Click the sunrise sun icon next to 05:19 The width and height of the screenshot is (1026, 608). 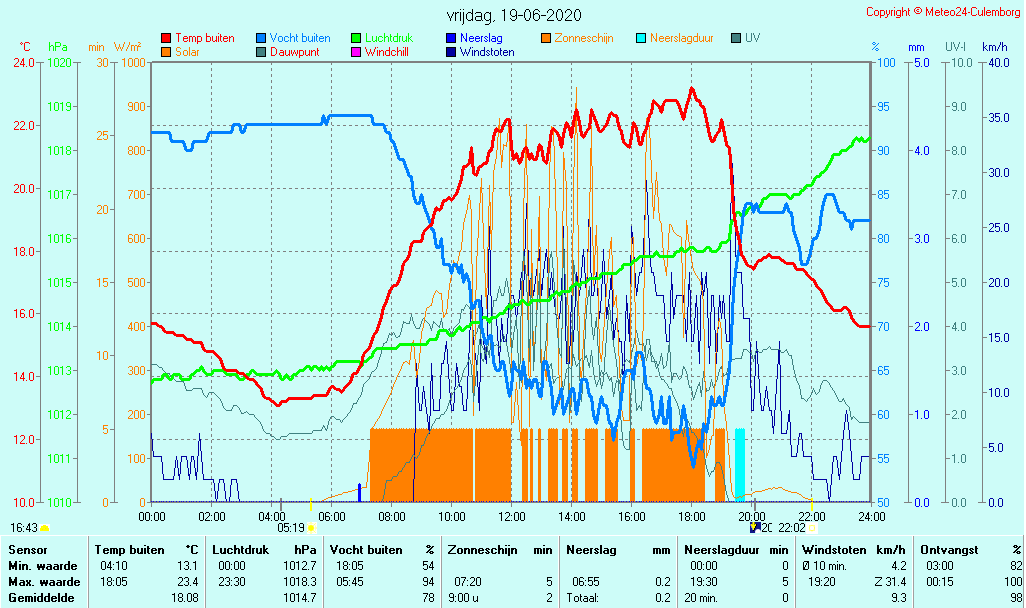pos(312,527)
